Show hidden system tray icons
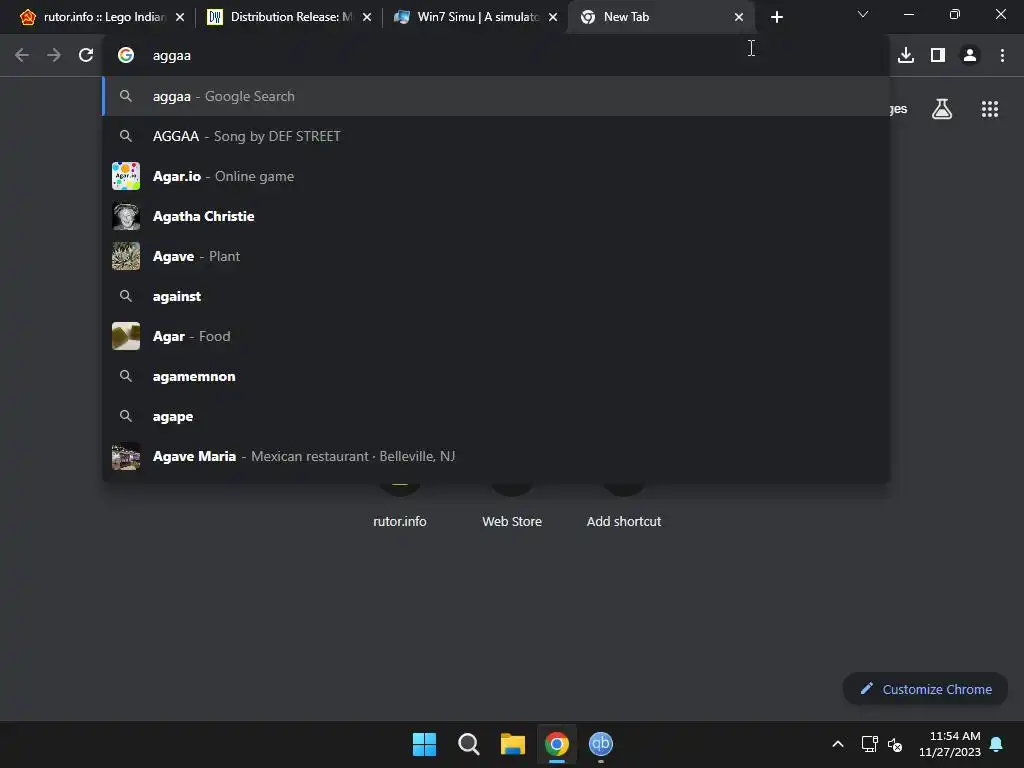The width and height of the screenshot is (1024, 768). click(x=838, y=744)
